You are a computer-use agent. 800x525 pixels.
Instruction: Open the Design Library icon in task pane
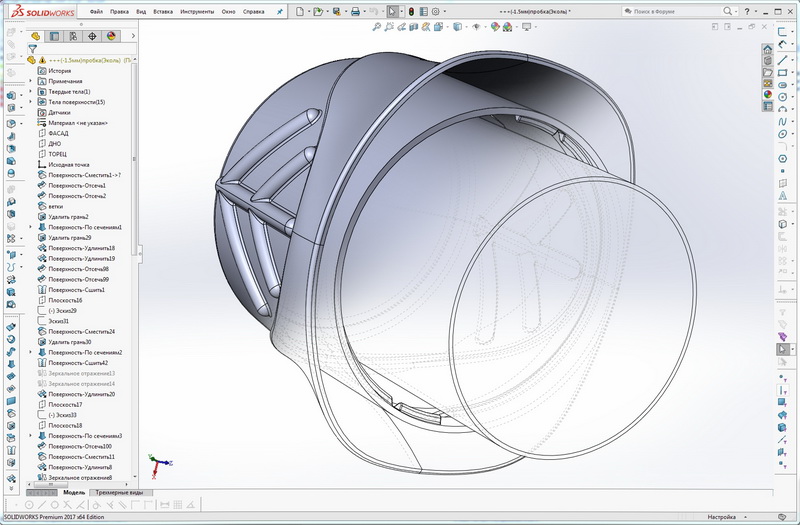click(768, 61)
